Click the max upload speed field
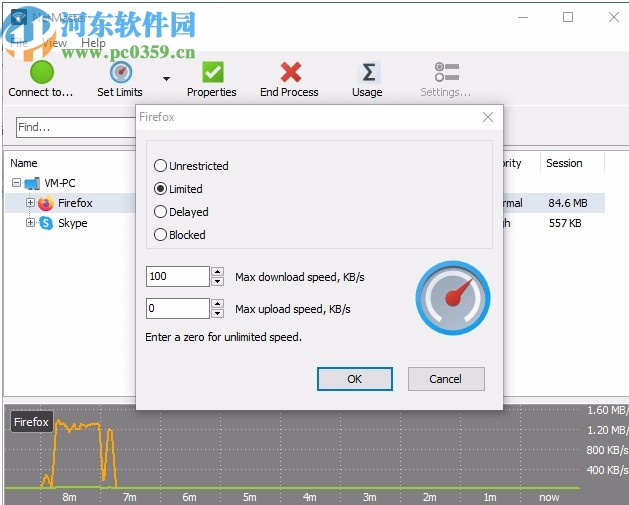 pos(178,308)
